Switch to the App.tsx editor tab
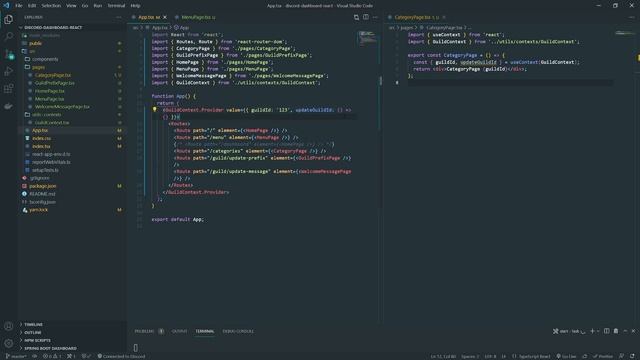This screenshot has height=360, width=640. (149, 17)
